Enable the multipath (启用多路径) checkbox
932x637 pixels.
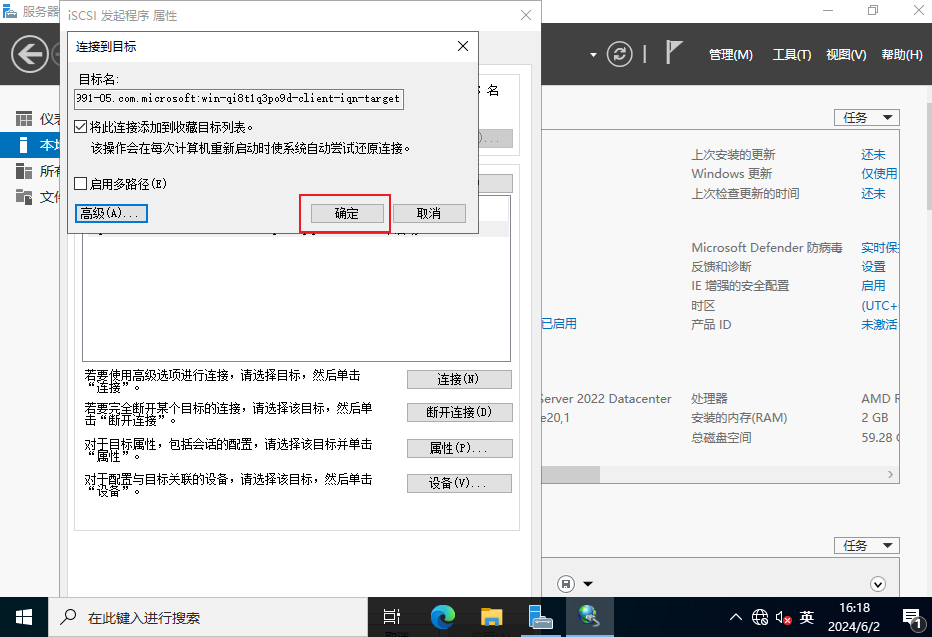(x=81, y=184)
